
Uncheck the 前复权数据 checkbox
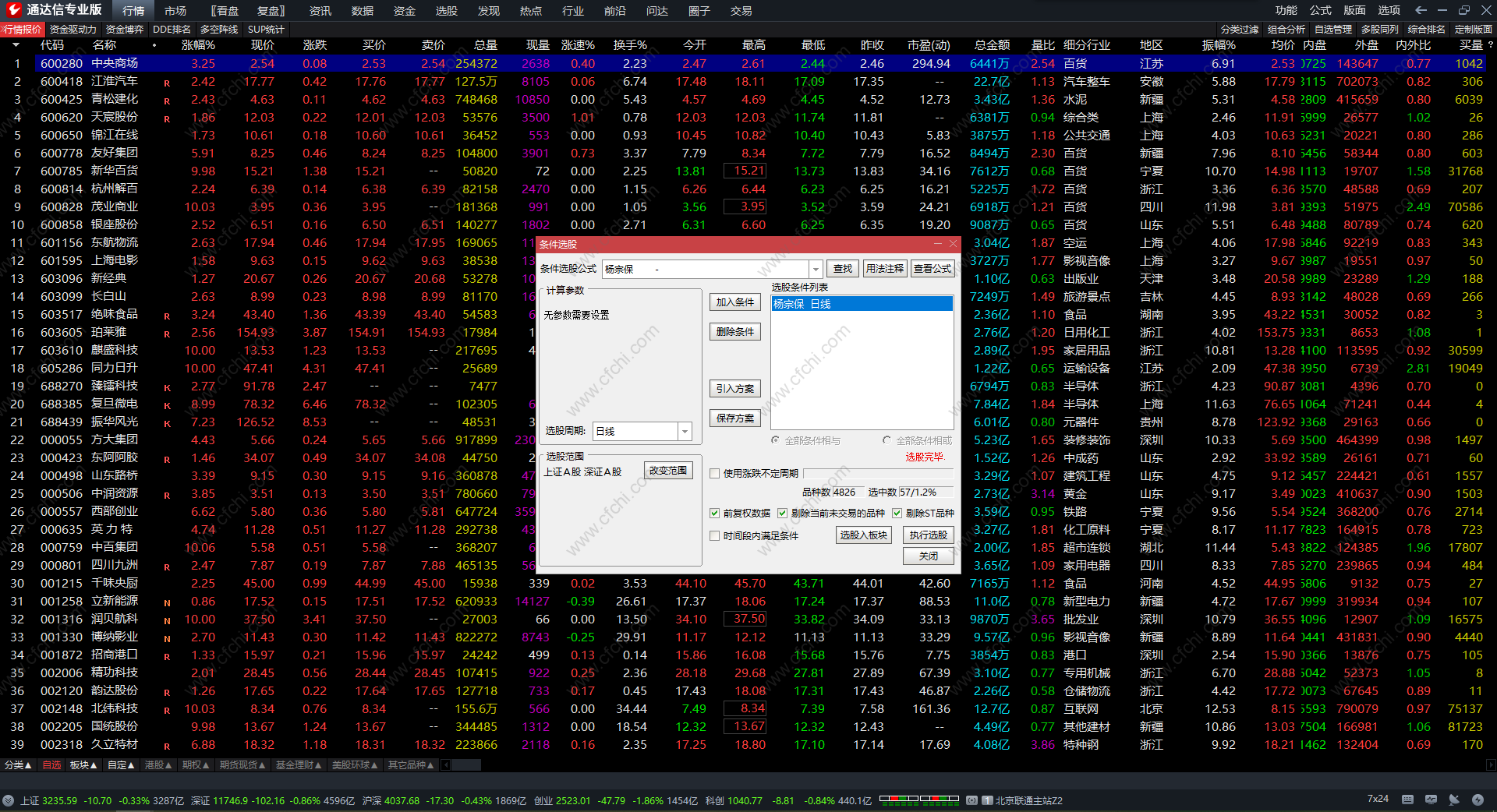pos(714,514)
